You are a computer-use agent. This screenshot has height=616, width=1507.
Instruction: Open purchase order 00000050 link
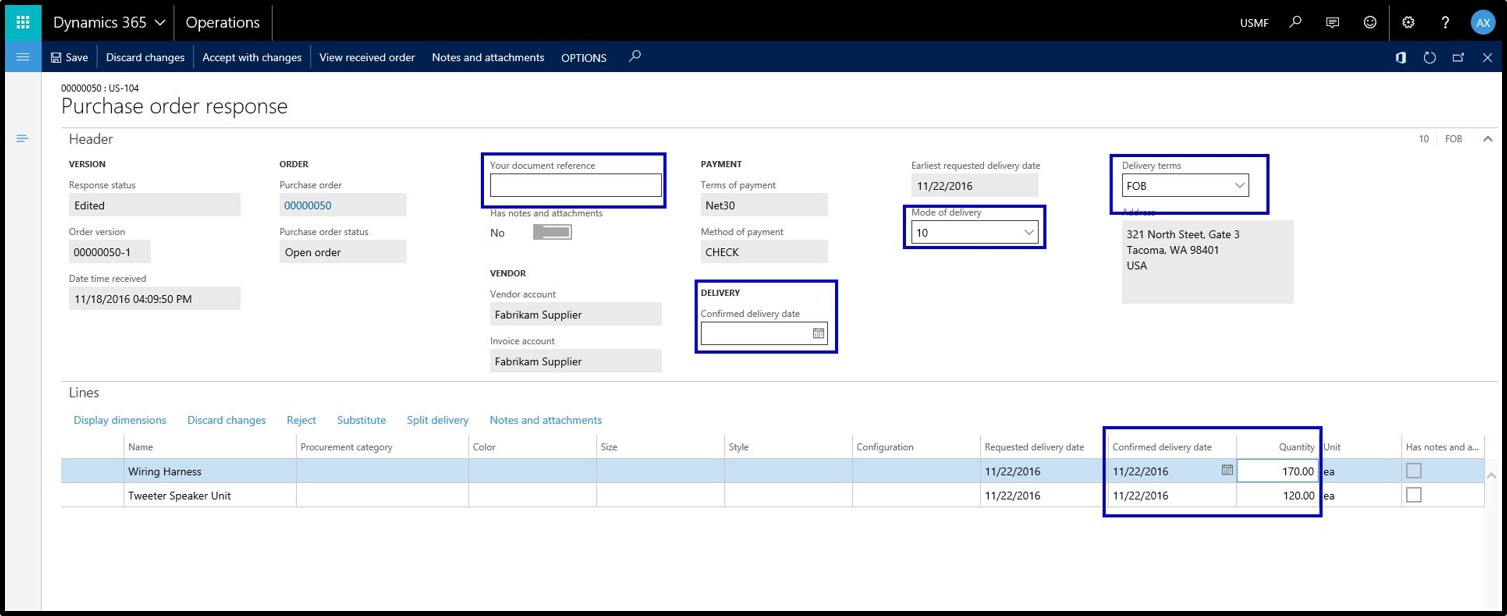[307, 205]
